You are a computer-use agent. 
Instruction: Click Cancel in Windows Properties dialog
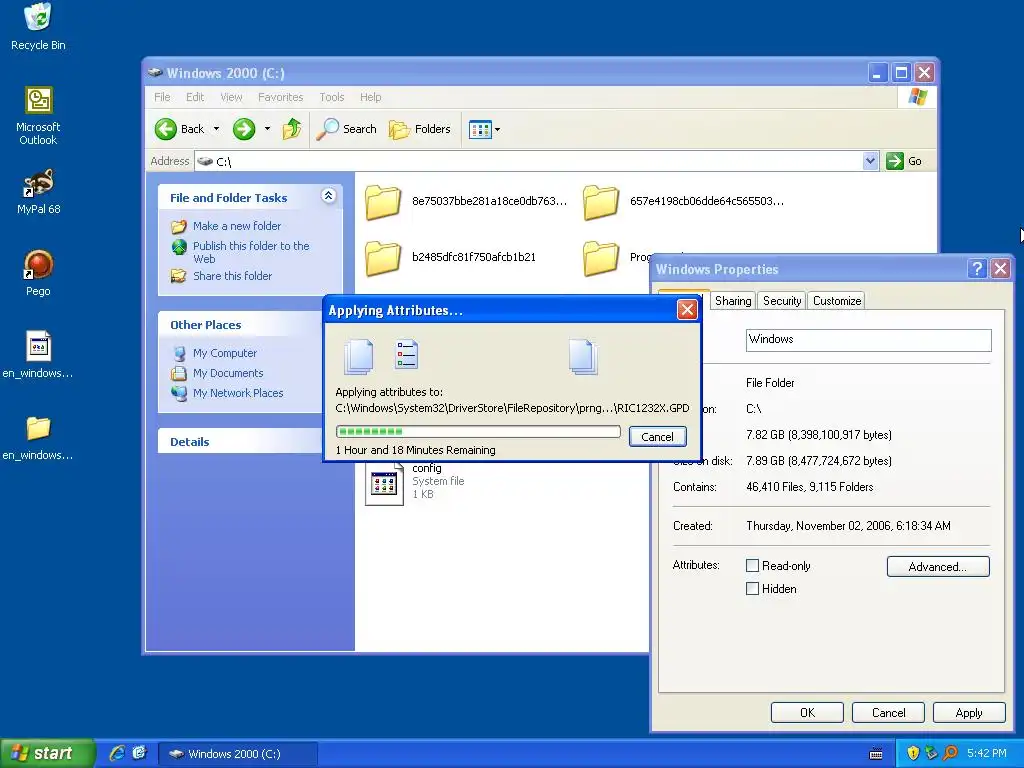coord(888,713)
